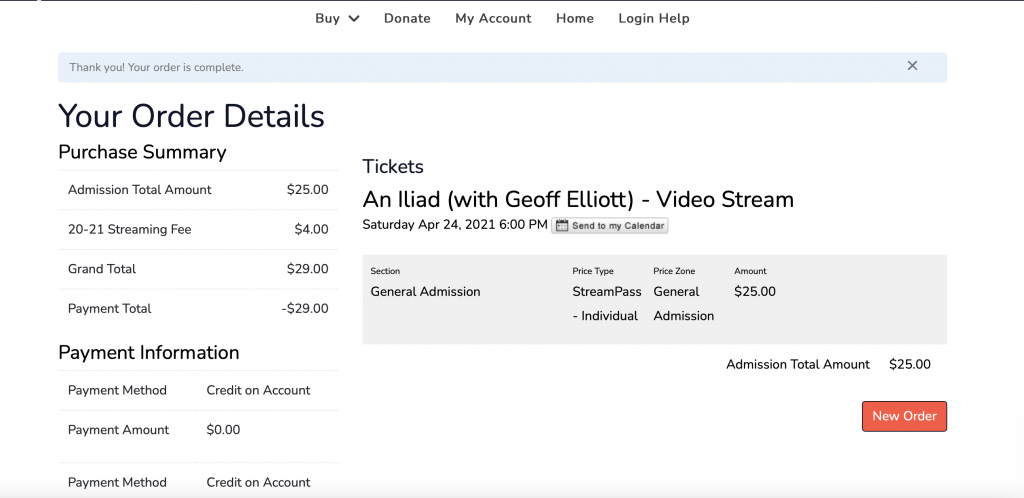Open My Account in the navigation
Screen dimensions: 1024x498
pyautogui.click(x=493, y=18)
